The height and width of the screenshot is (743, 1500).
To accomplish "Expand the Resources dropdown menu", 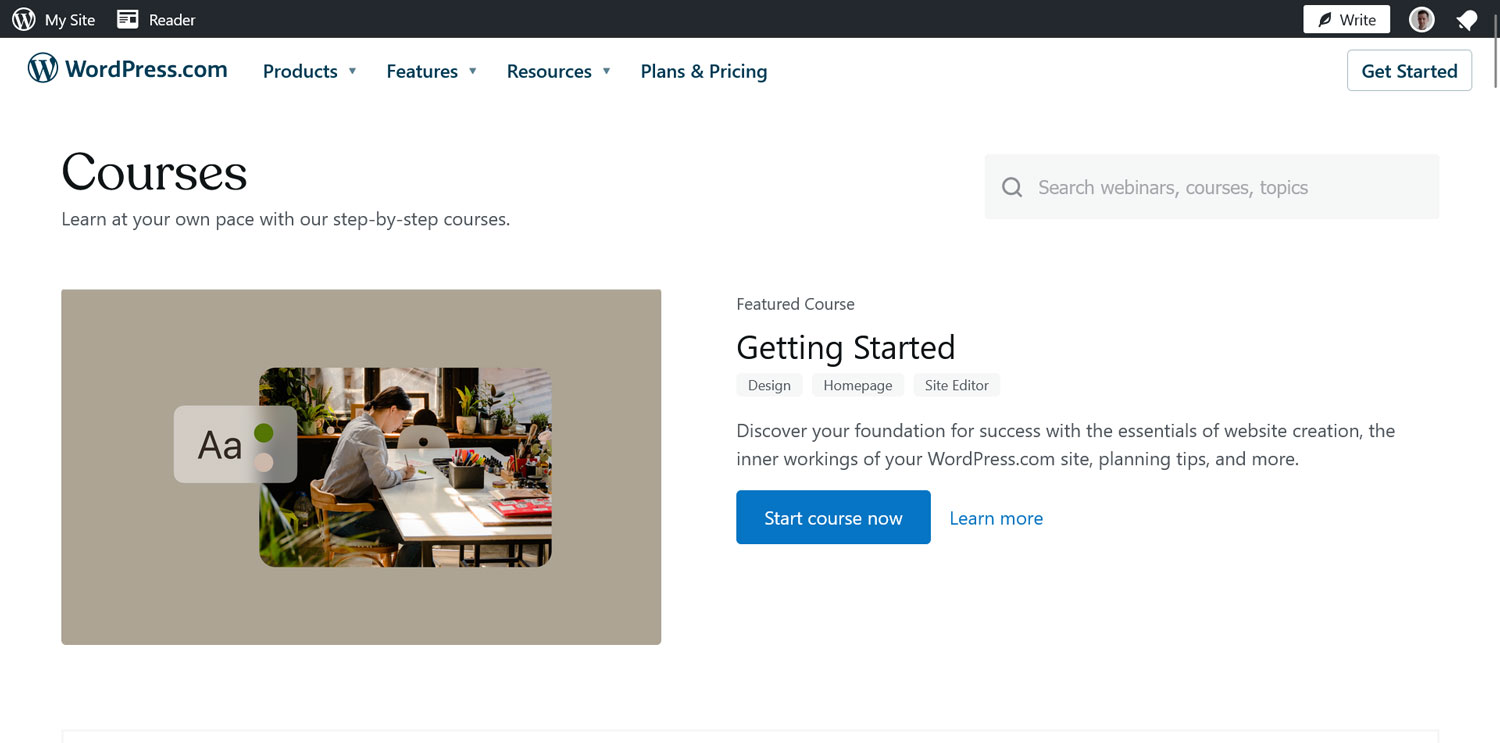I will coord(558,71).
